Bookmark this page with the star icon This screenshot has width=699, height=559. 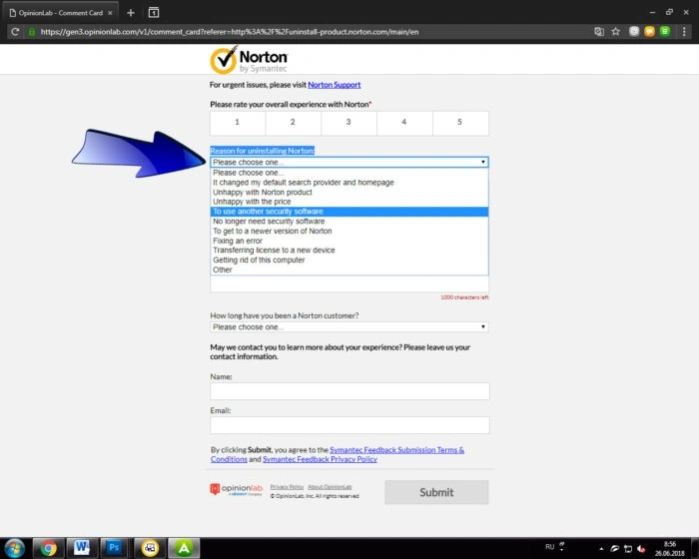tap(616, 32)
